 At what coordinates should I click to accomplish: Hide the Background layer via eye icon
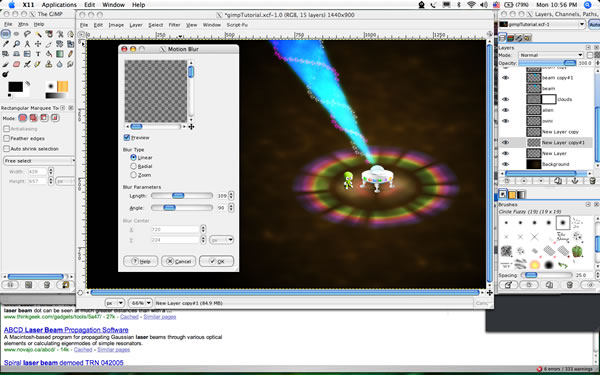pos(505,164)
